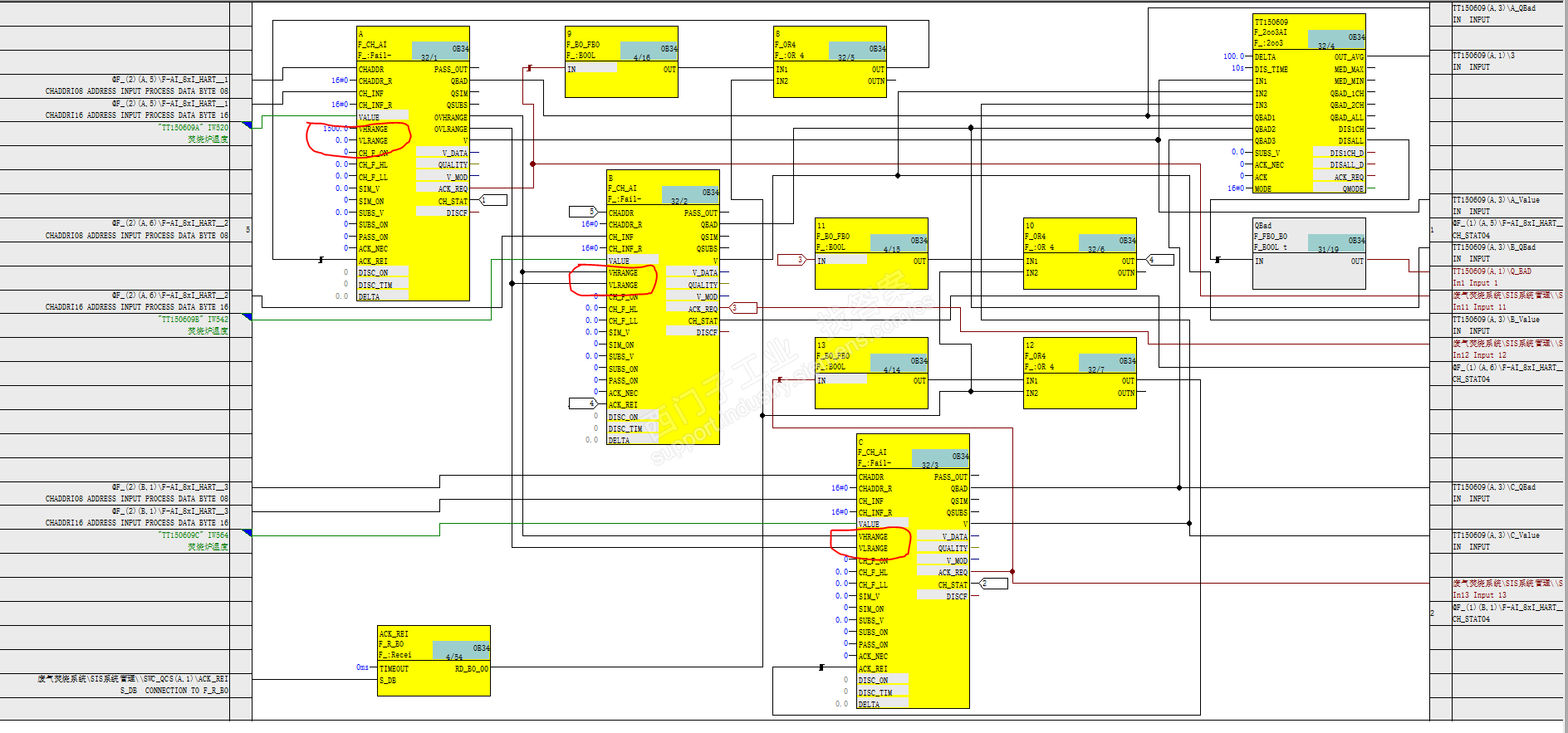Select the IN input on the QBad block

[x=1259, y=261]
